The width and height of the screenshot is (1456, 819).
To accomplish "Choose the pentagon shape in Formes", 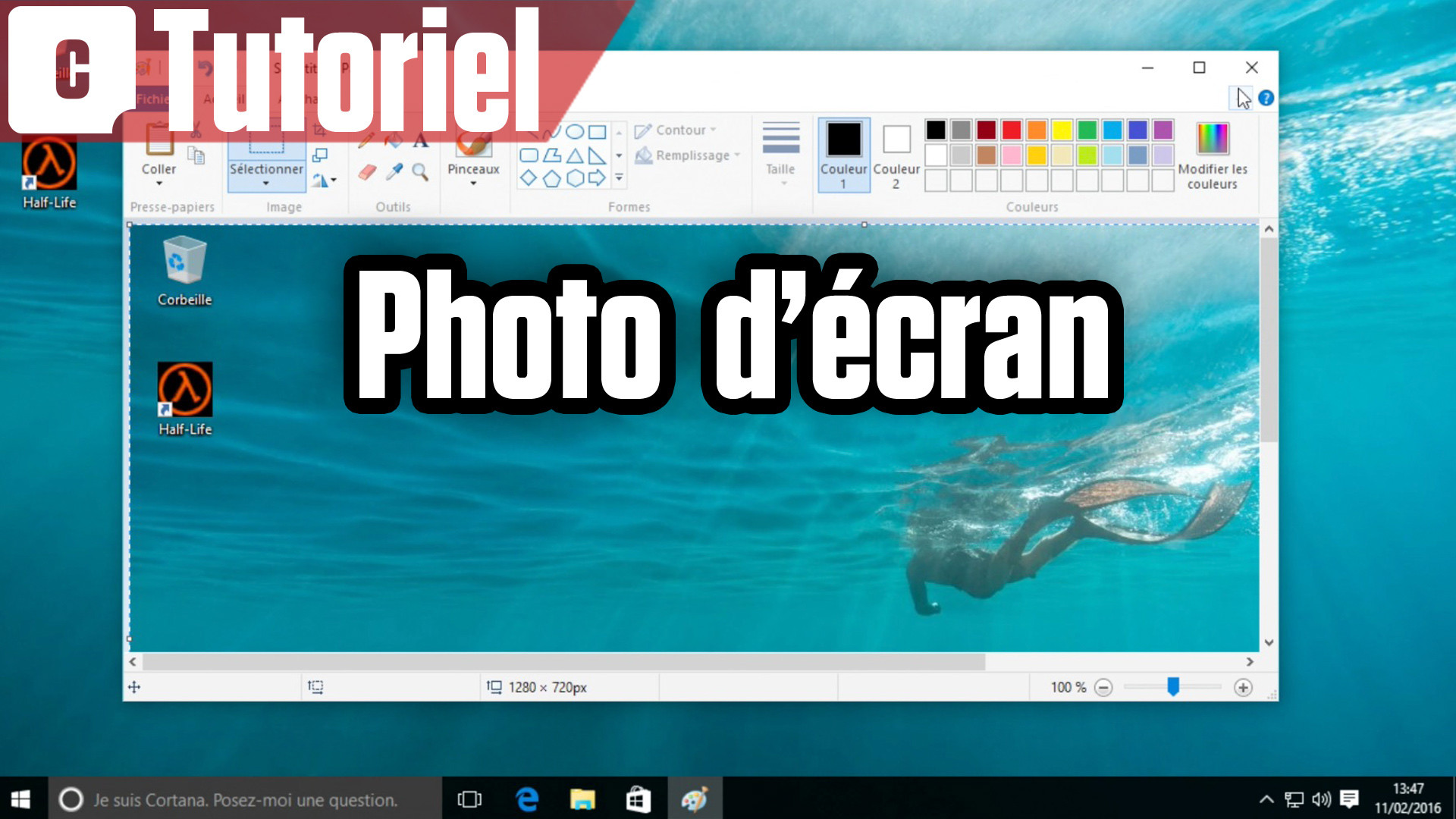I will (552, 179).
